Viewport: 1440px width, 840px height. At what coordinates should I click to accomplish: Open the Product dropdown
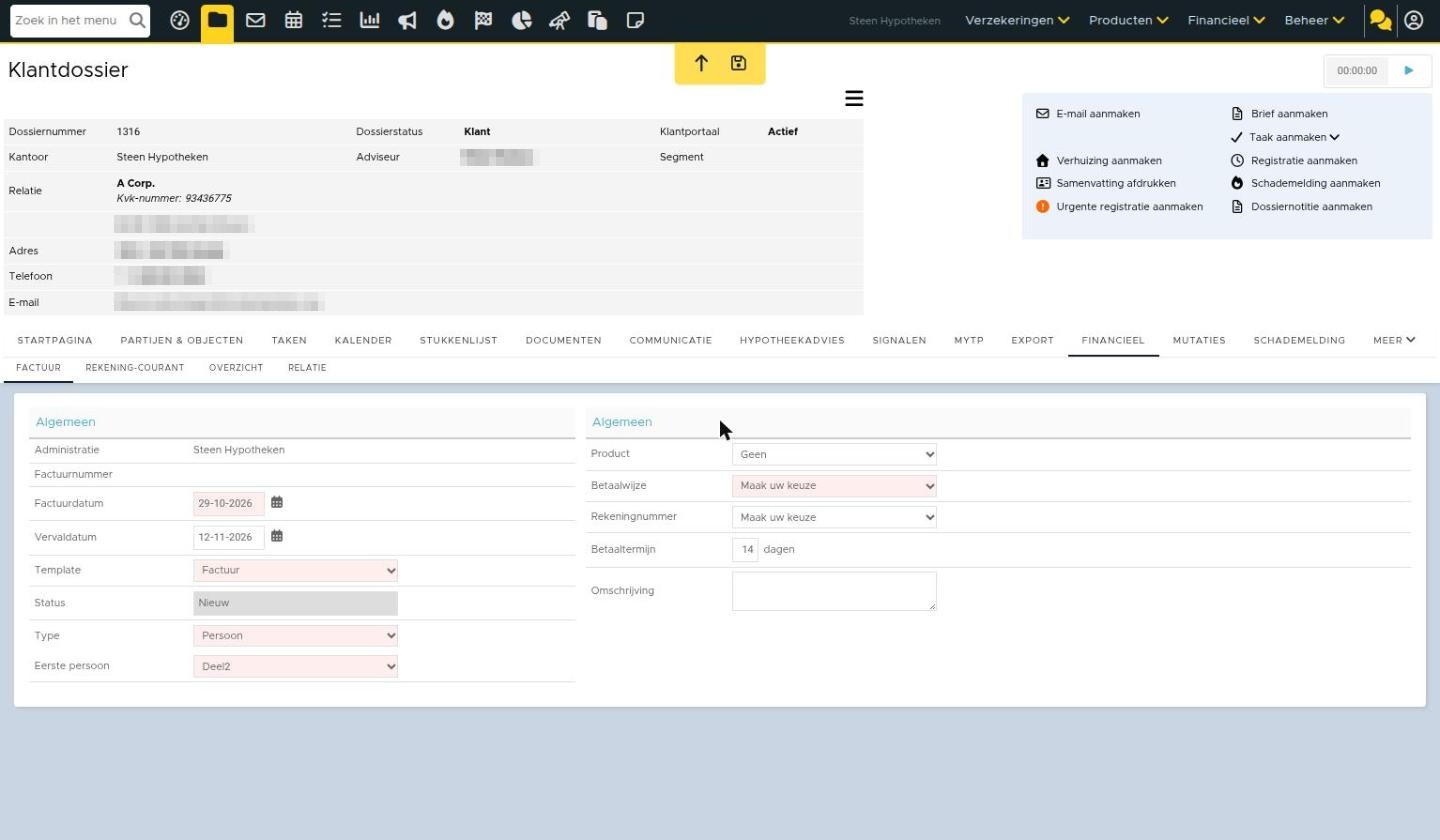coord(834,454)
